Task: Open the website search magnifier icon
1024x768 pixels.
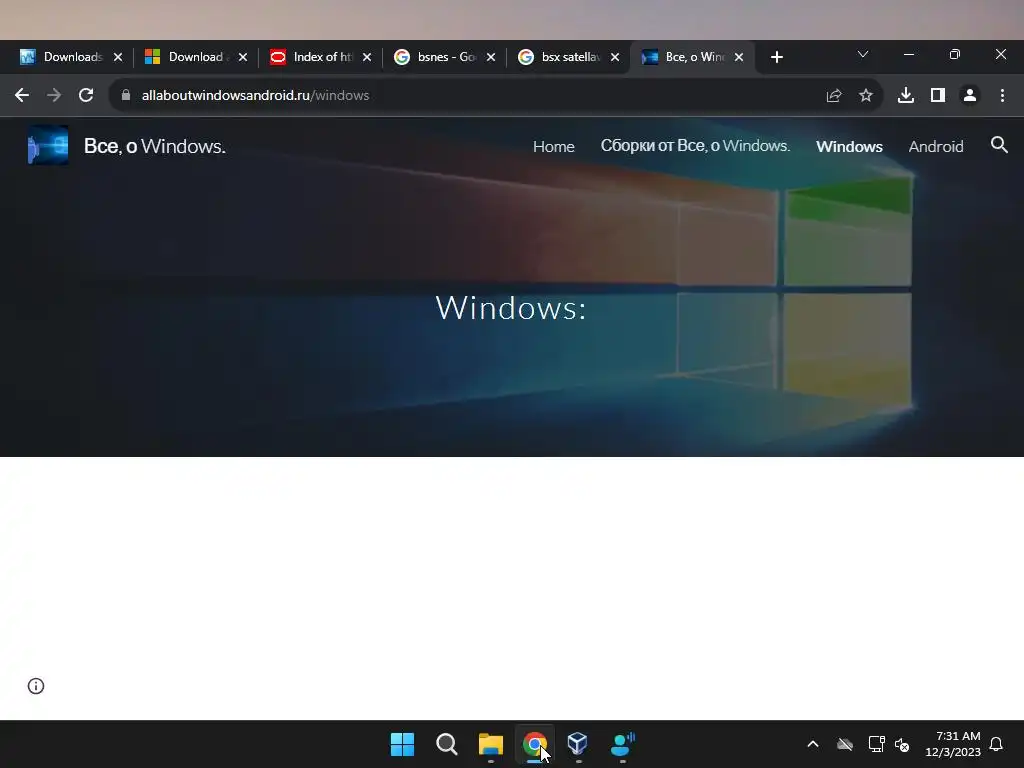Action: tap(999, 145)
